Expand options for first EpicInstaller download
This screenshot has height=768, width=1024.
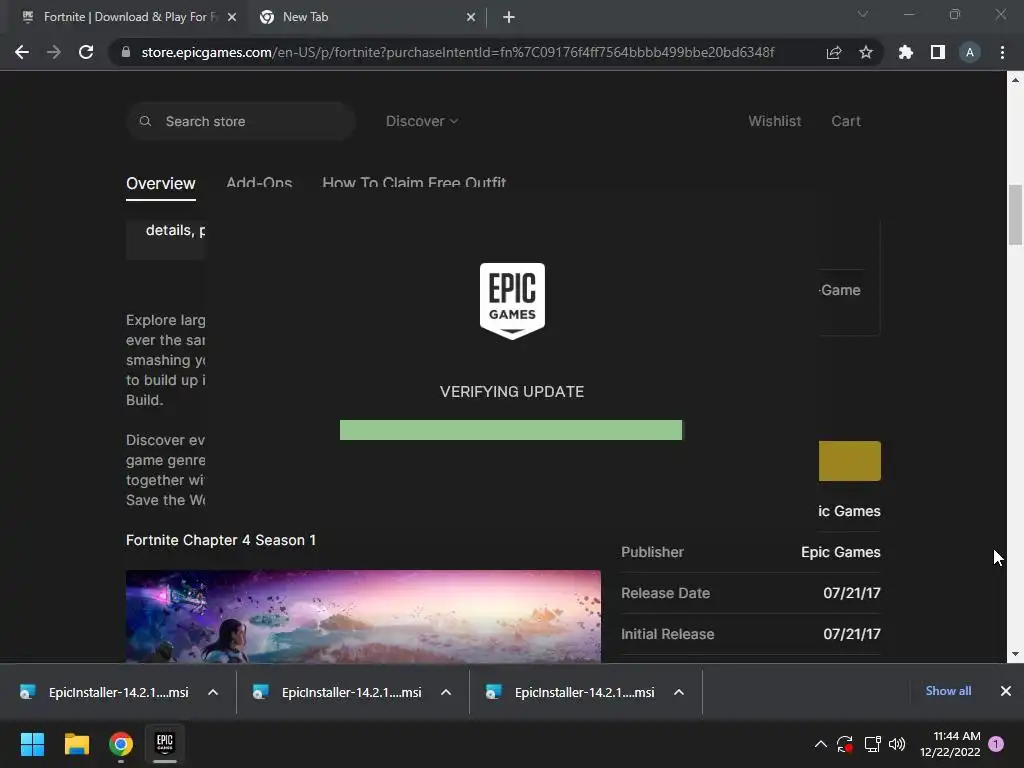213,692
